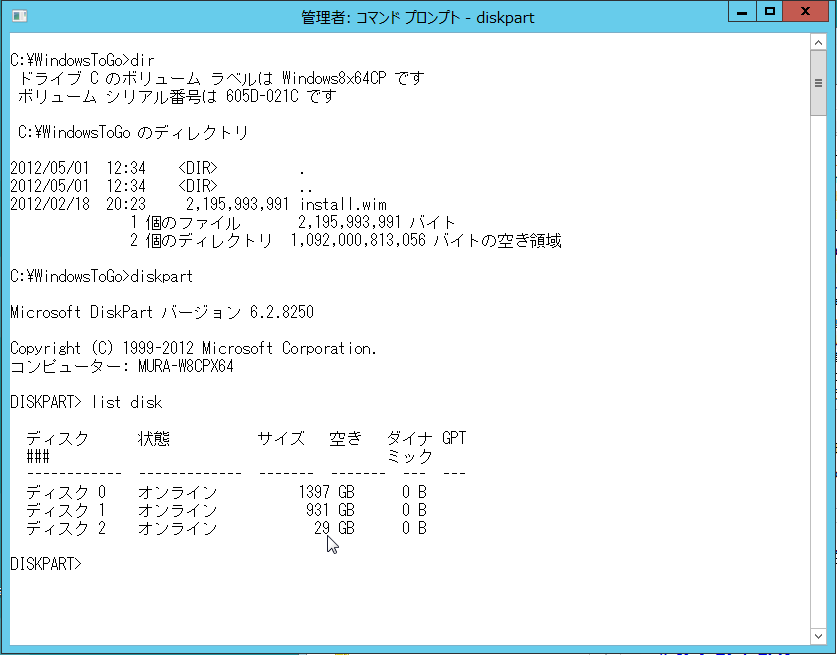Screen dimensions: 837x655
Task: Click the computer name MURA-W8CPX64
Action: click(185, 366)
